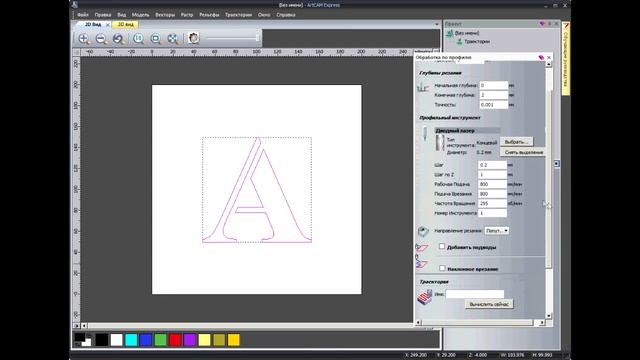Click the 'Выбрать...' tool select button
This screenshot has height=360, width=640.
tap(516, 142)
